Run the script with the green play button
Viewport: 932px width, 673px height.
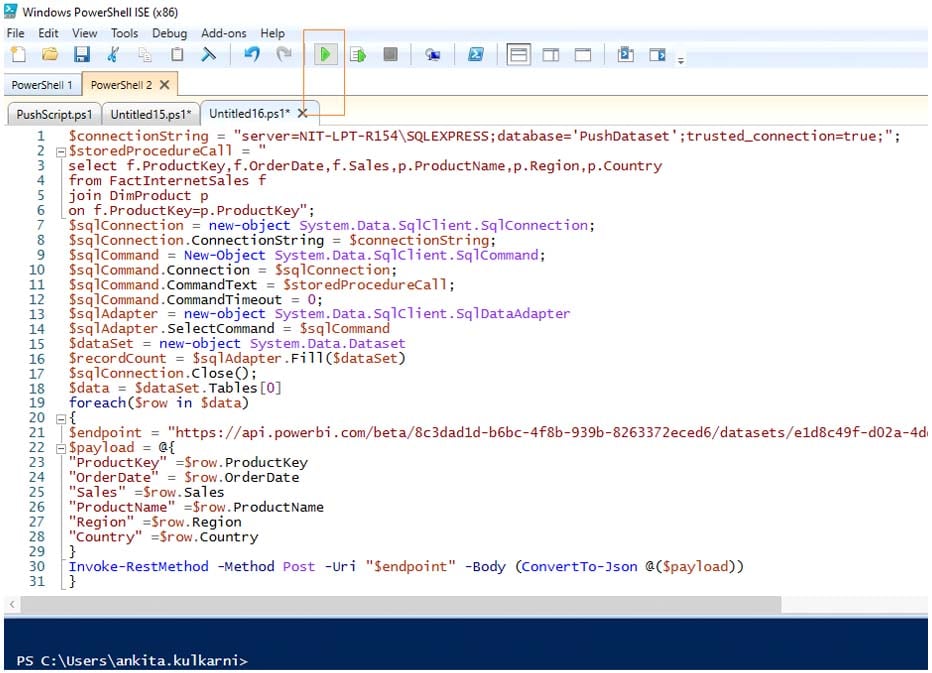click(325, 55)
